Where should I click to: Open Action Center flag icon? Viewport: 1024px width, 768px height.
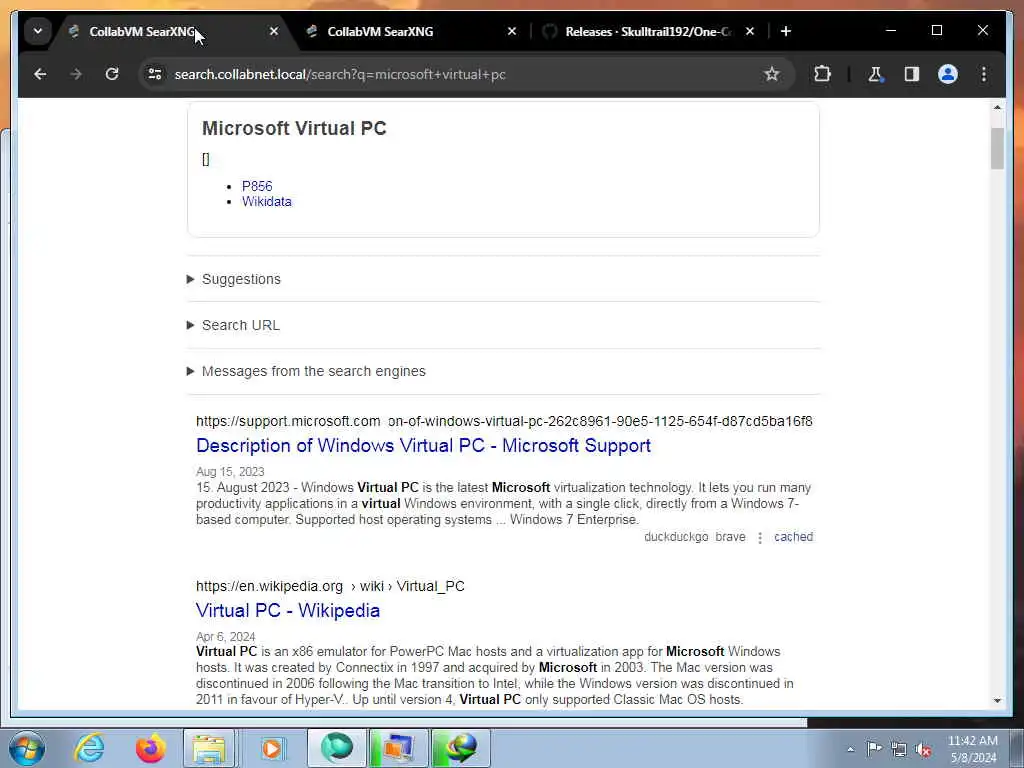point(874,749)
